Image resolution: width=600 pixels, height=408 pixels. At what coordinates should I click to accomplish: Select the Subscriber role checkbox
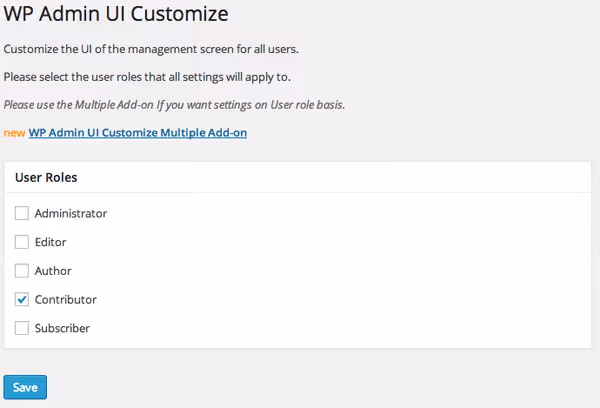tap(22, 328)
